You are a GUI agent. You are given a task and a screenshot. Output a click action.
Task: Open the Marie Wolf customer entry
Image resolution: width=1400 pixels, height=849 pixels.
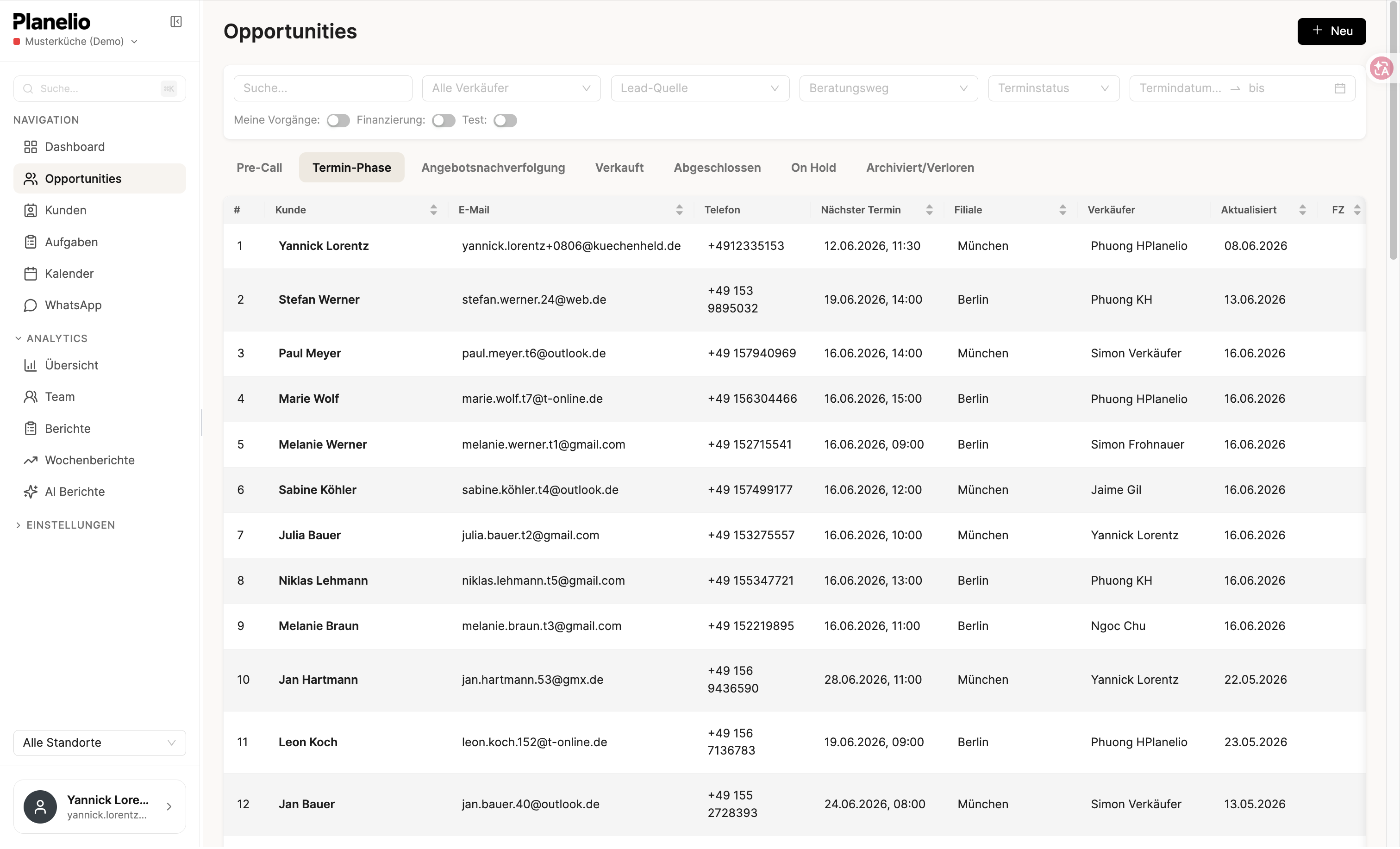coord(794,399)
